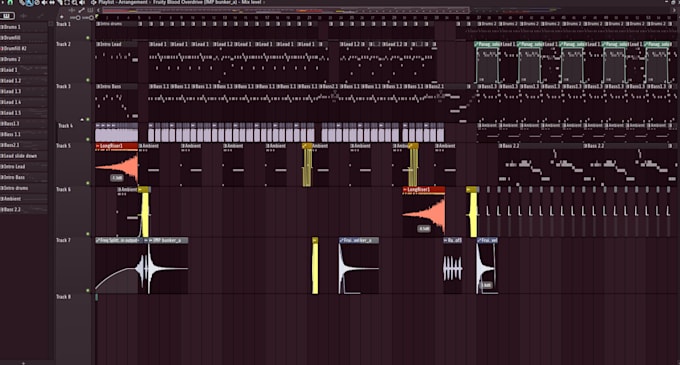Select Drumfill #2 in the picker list

point(23,49)
